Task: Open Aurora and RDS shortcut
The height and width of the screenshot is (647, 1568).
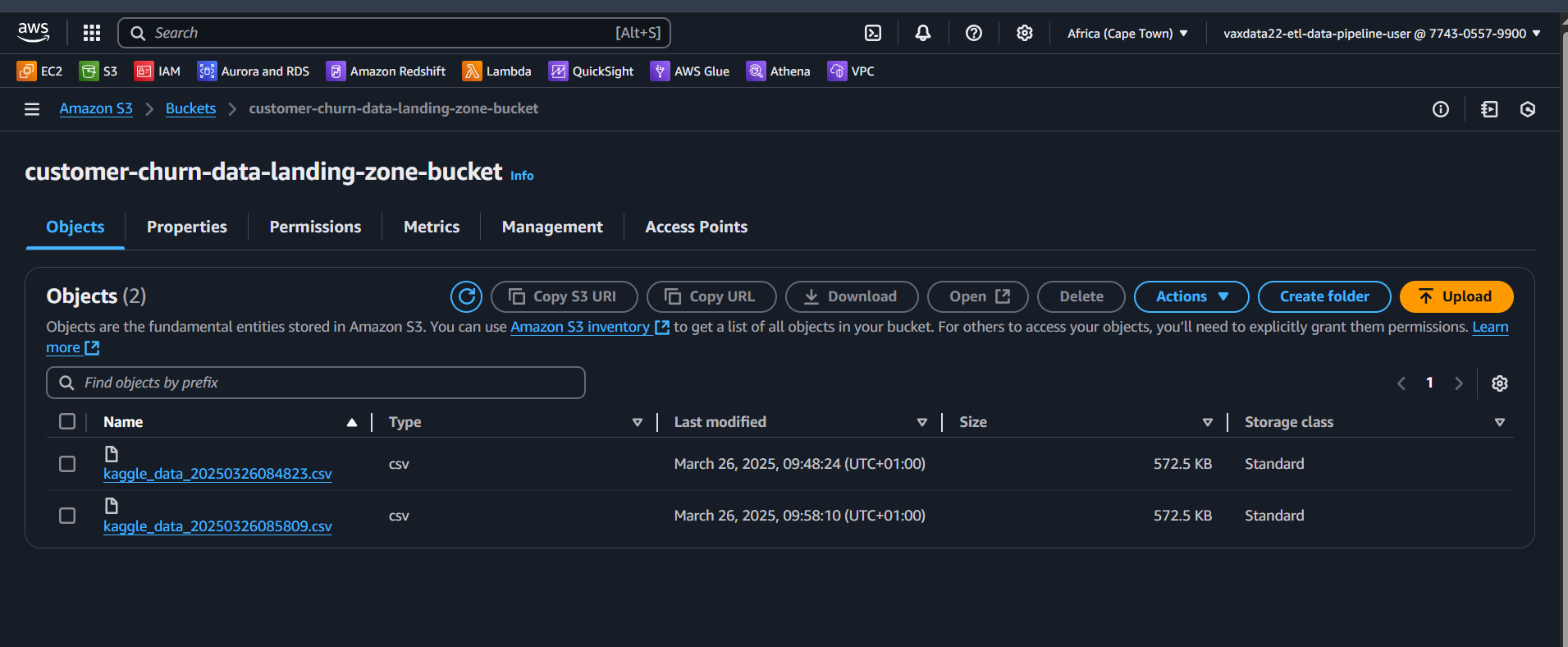Action: pyautogui.click(x=254, y=71)
